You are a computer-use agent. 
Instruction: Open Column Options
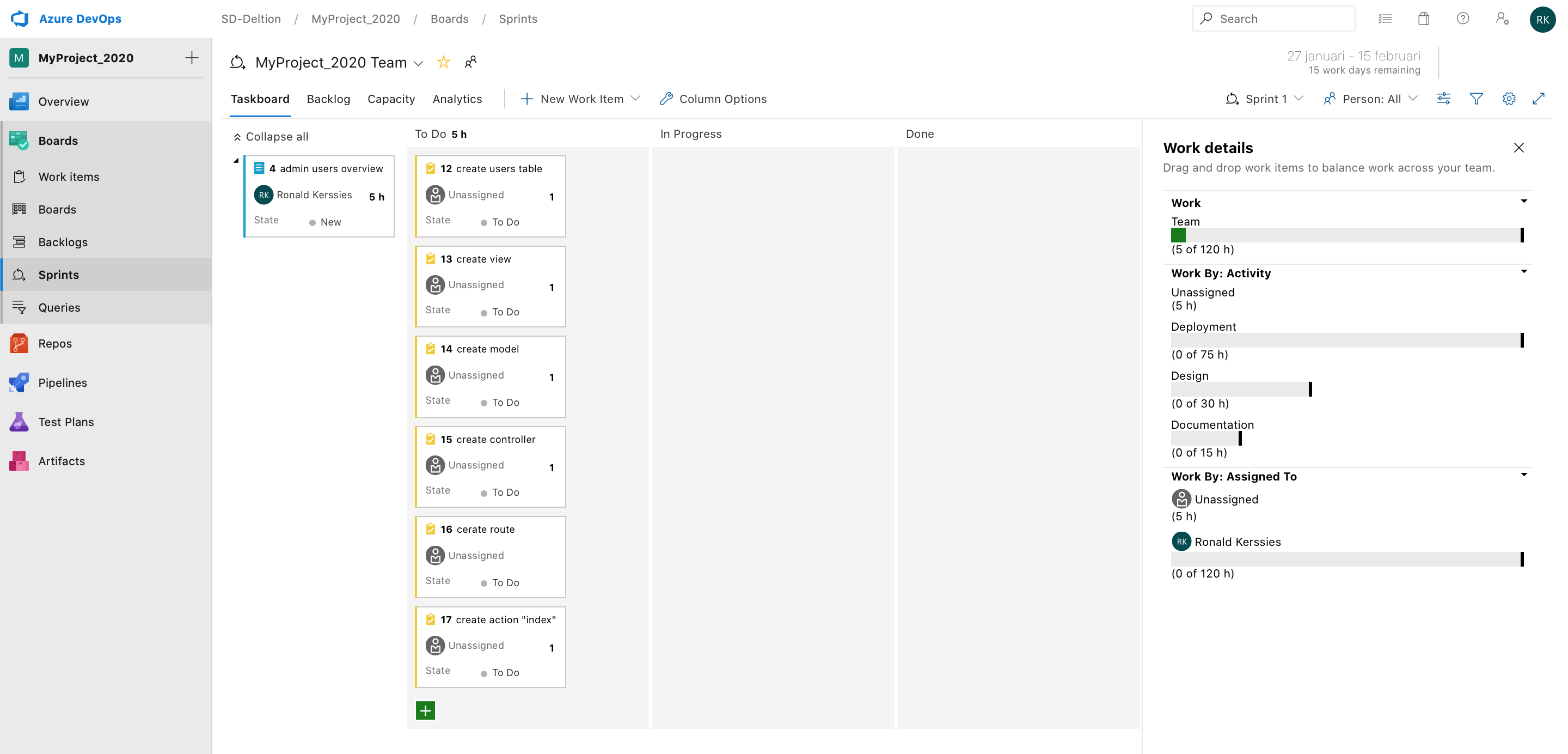coord(713,99)
